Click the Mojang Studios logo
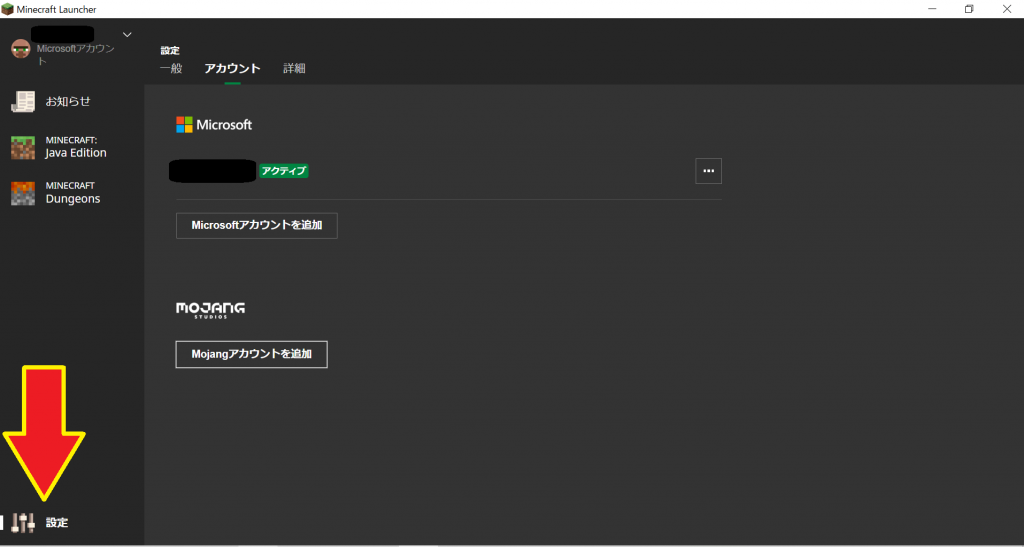This screenshot has height=547, width=1024. point(210,310)
